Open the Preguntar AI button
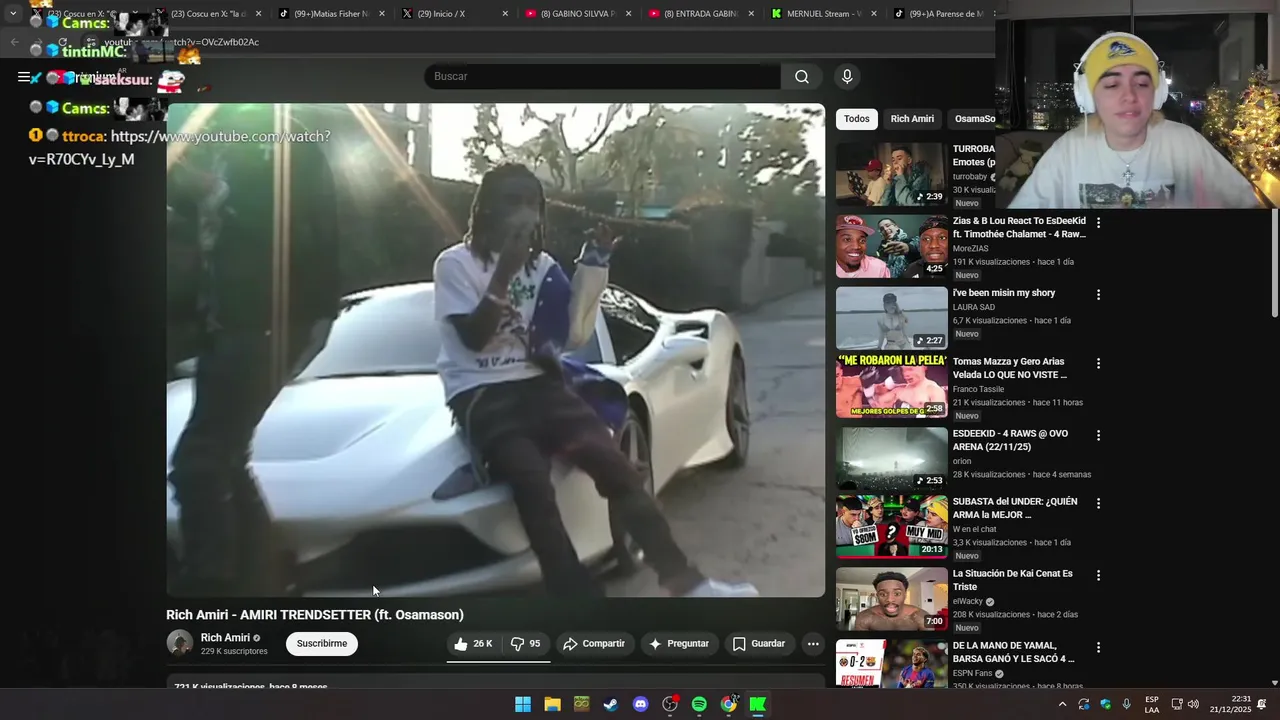Image resolution: width=1280 pixels, height=720 pixels. point(679,644)
